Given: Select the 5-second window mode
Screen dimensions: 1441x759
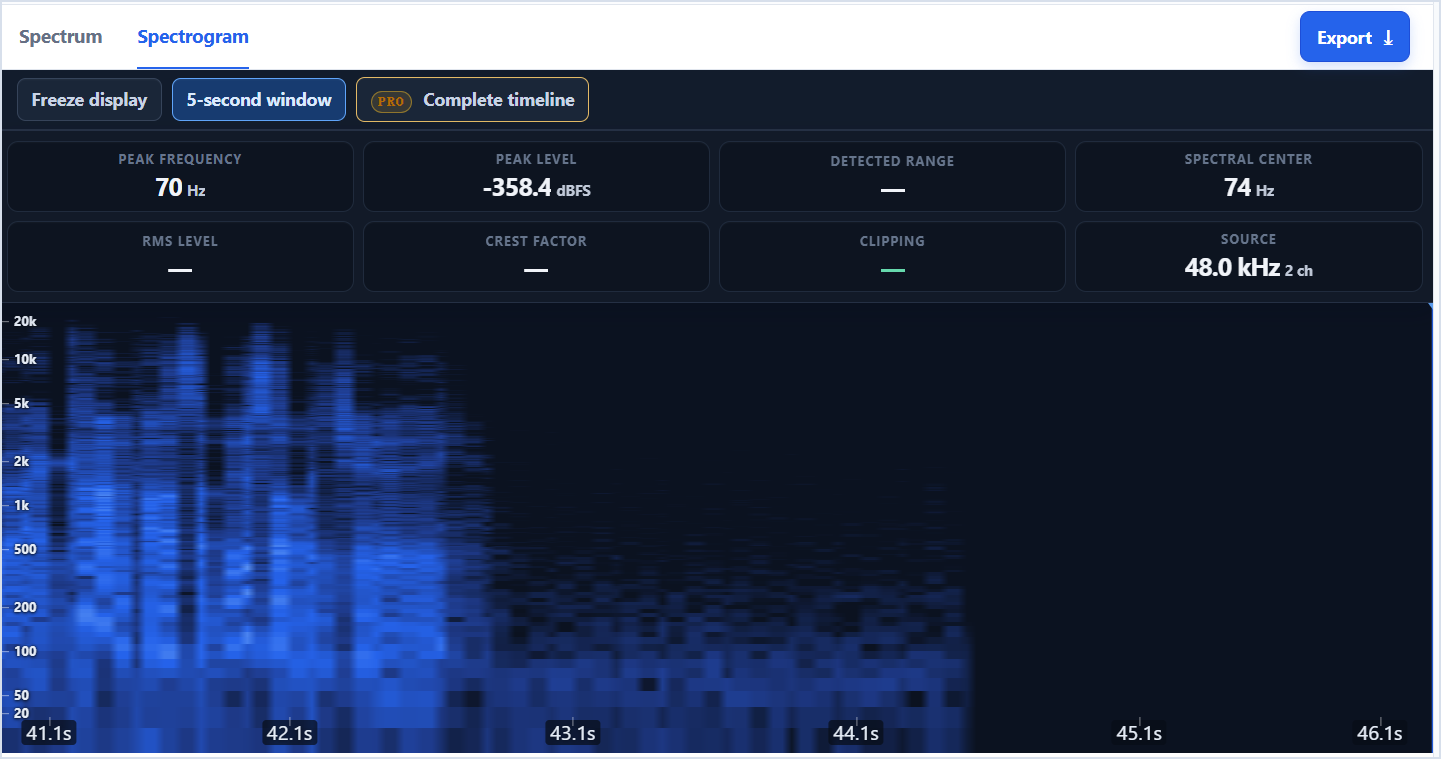Looking at the screenshot, I should [259, 100].
